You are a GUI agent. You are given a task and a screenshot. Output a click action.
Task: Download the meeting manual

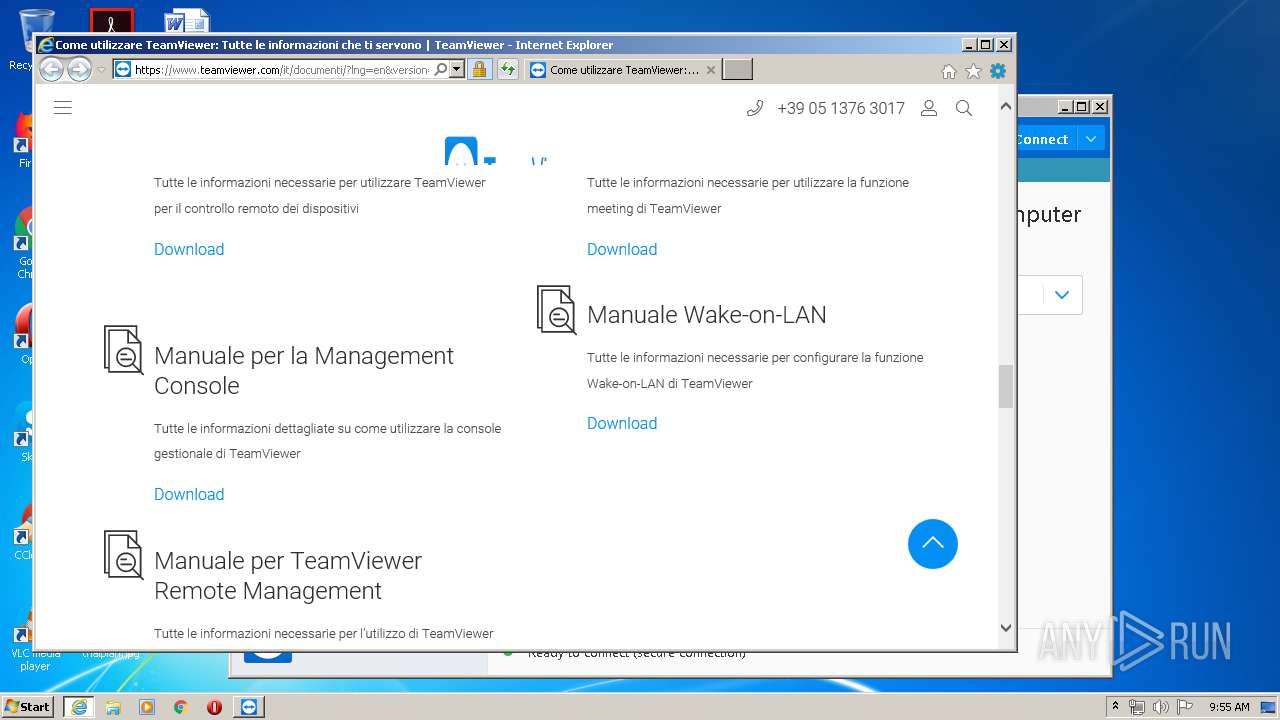[x=622, y=249]
